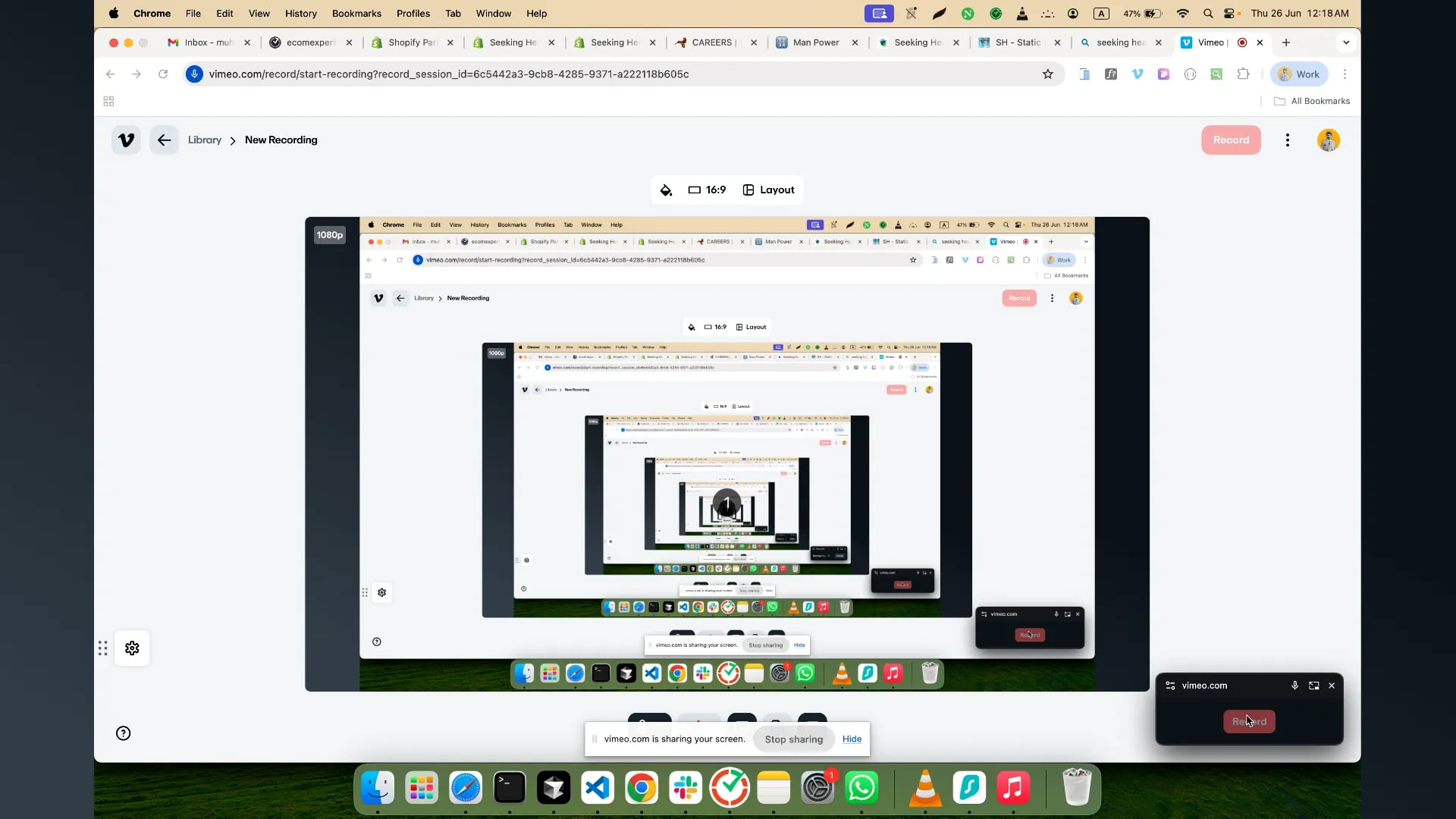Click inside the address bar URL field
1456x819 pixels.
(x=531, y=74)
